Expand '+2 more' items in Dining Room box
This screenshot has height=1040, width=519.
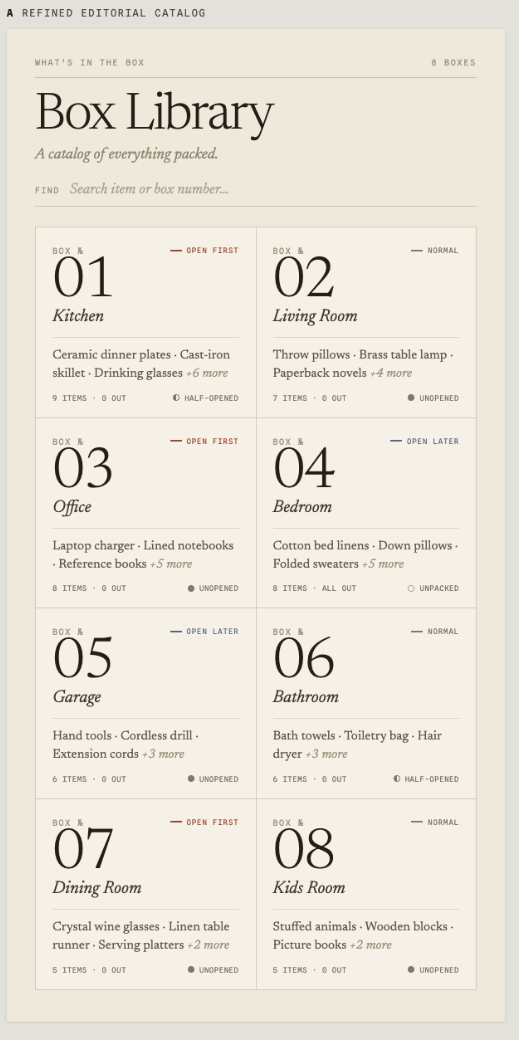click(x=208, y=945)
